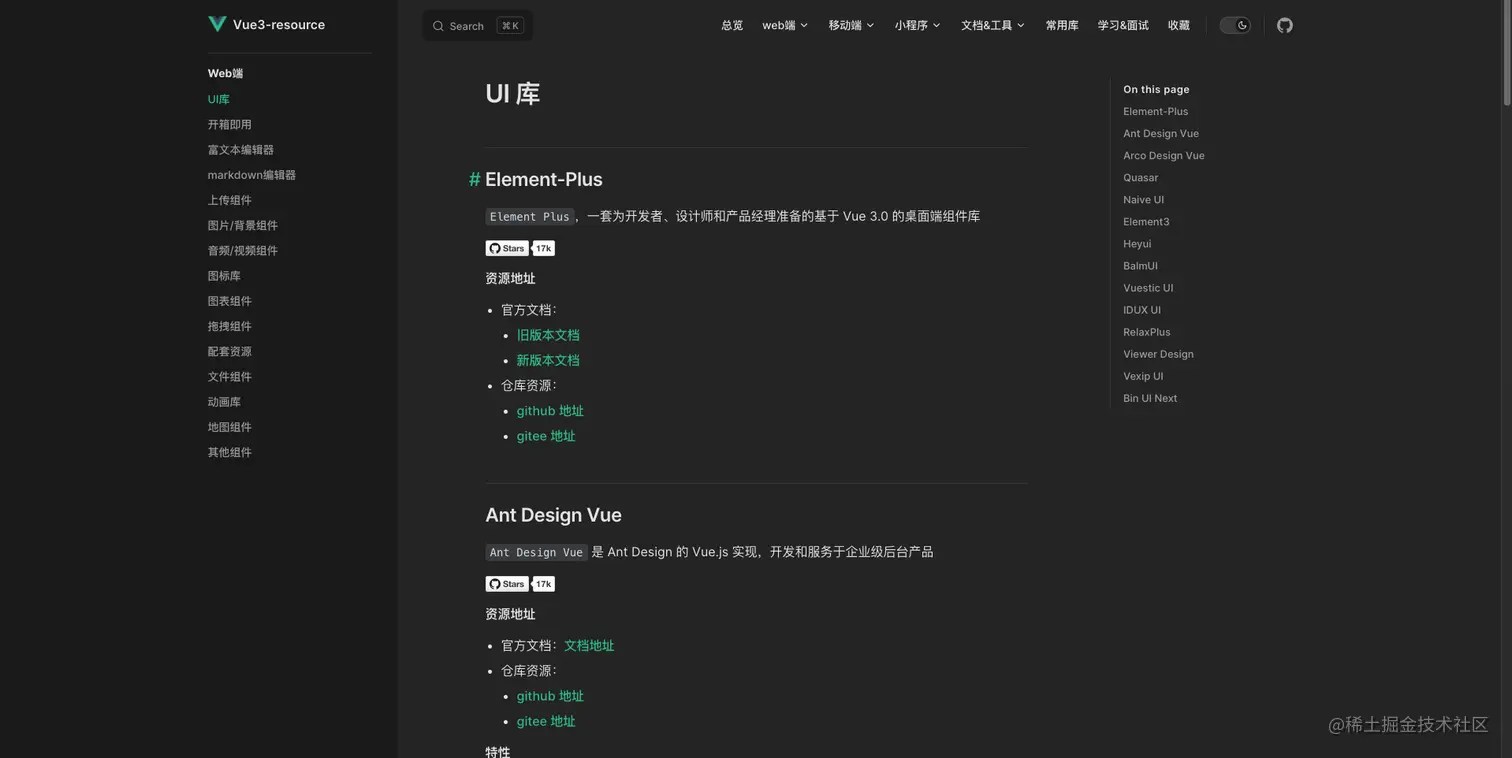Open the 旧版本文档 link
The image size is (1512, 758).
[x=548, y=335]
